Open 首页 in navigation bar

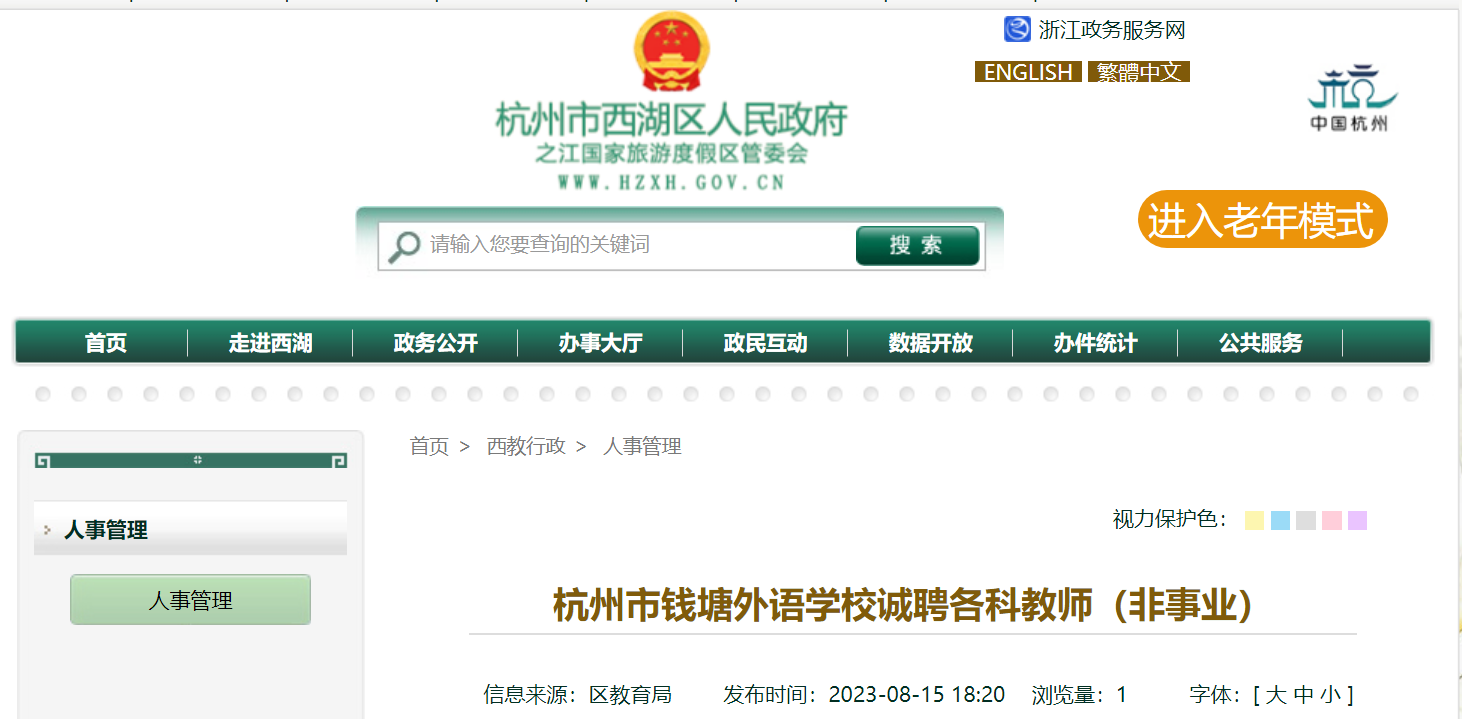[x=106, y=343]
